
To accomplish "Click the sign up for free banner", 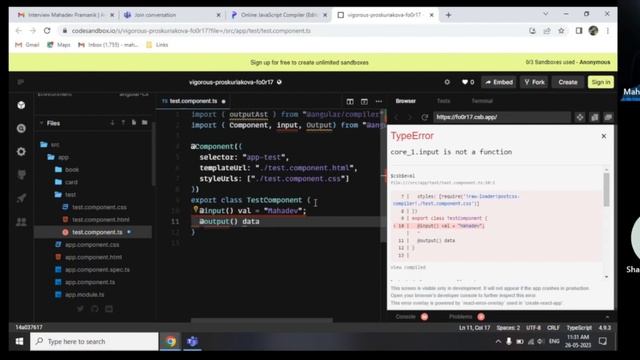I will (x=309, y=62).
